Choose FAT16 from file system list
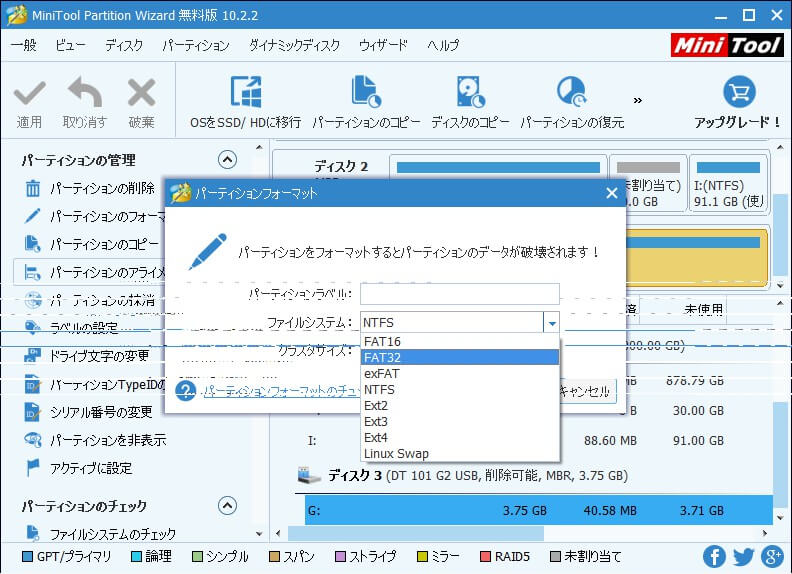 point(460,342)
